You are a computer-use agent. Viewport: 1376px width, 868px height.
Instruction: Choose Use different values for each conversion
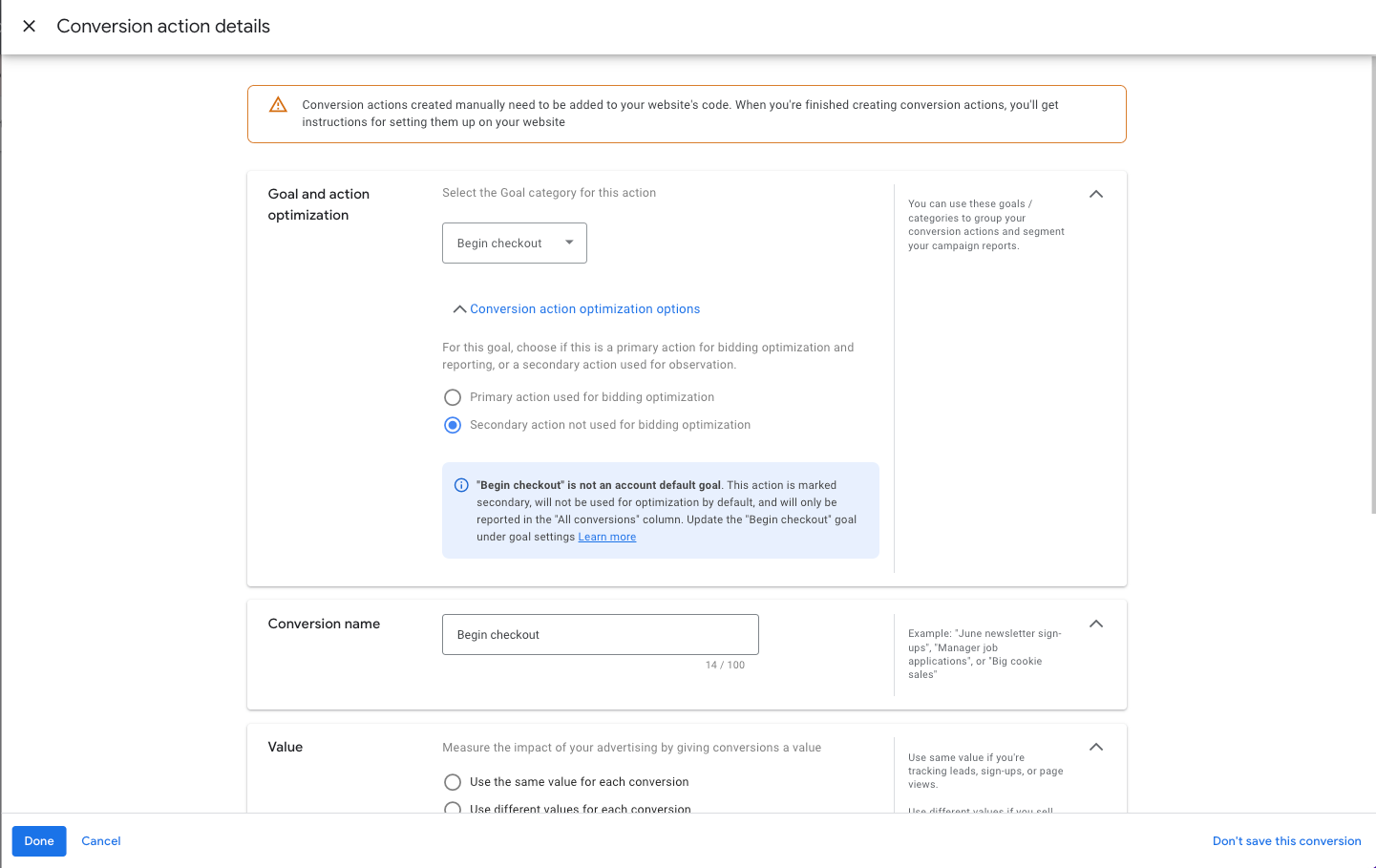point(453,808)
